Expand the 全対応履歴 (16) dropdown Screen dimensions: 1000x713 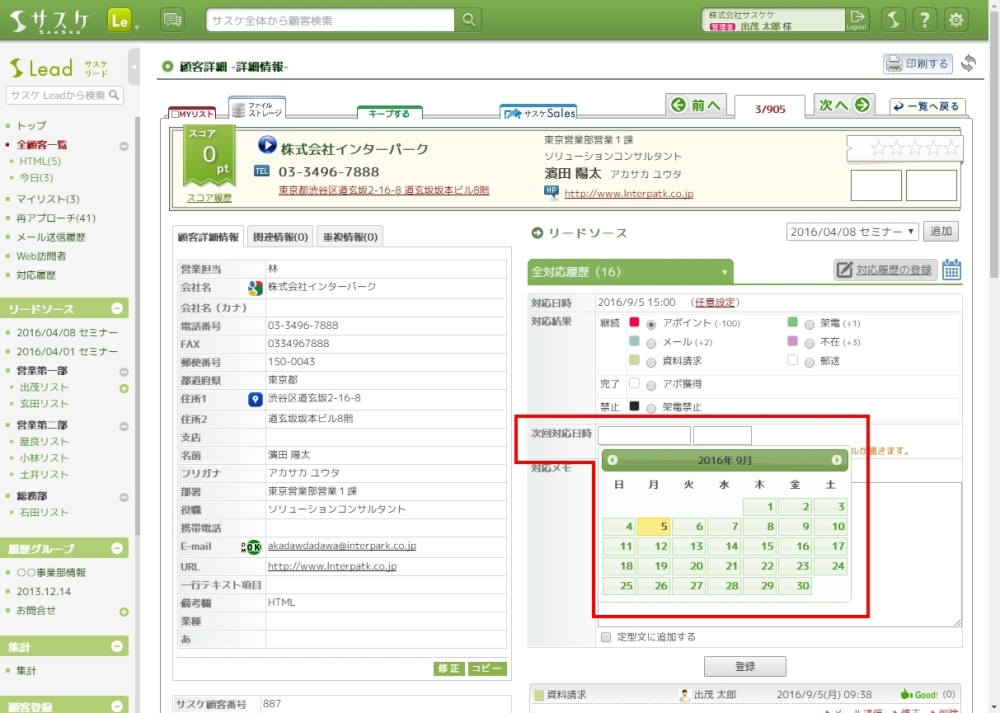click(x=724, y=271)
